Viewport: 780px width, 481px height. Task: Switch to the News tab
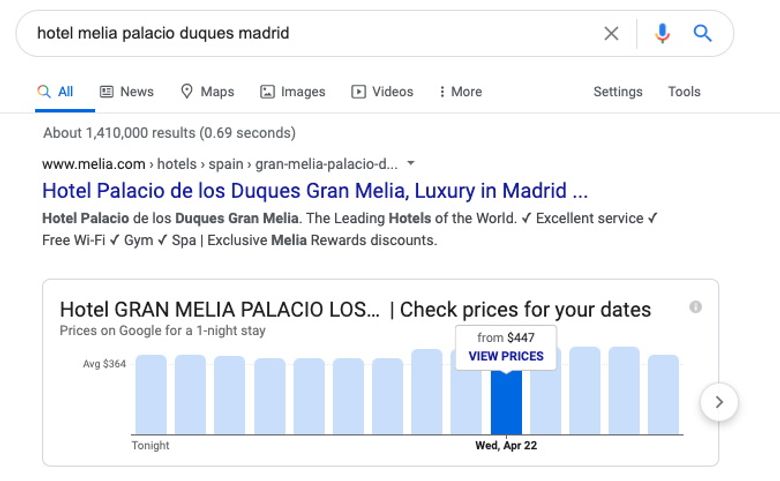(127, 92)
